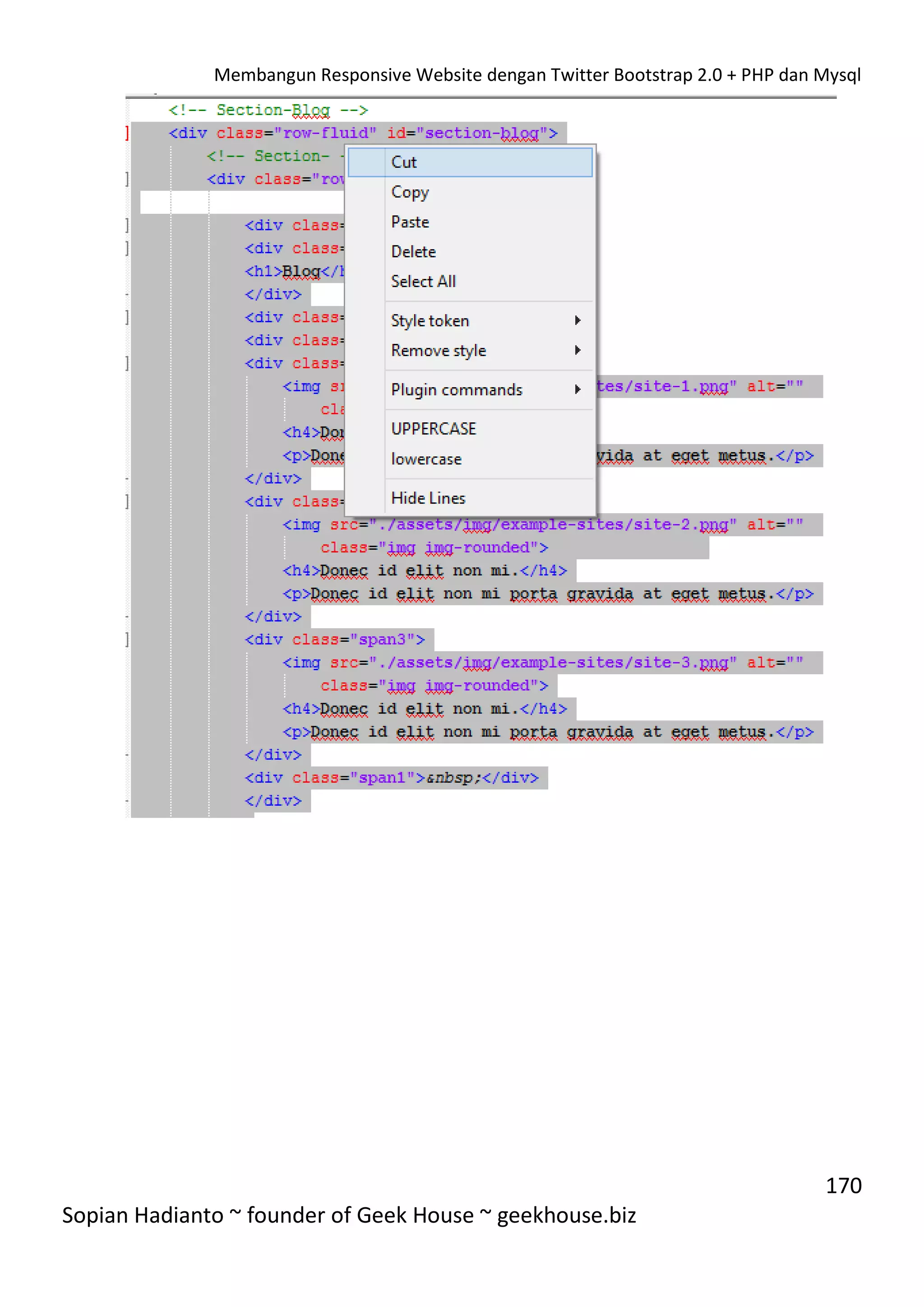Click Hide Lines in the context menu
This screenshot has width=924, height=1307.
[x=428, y=498]
